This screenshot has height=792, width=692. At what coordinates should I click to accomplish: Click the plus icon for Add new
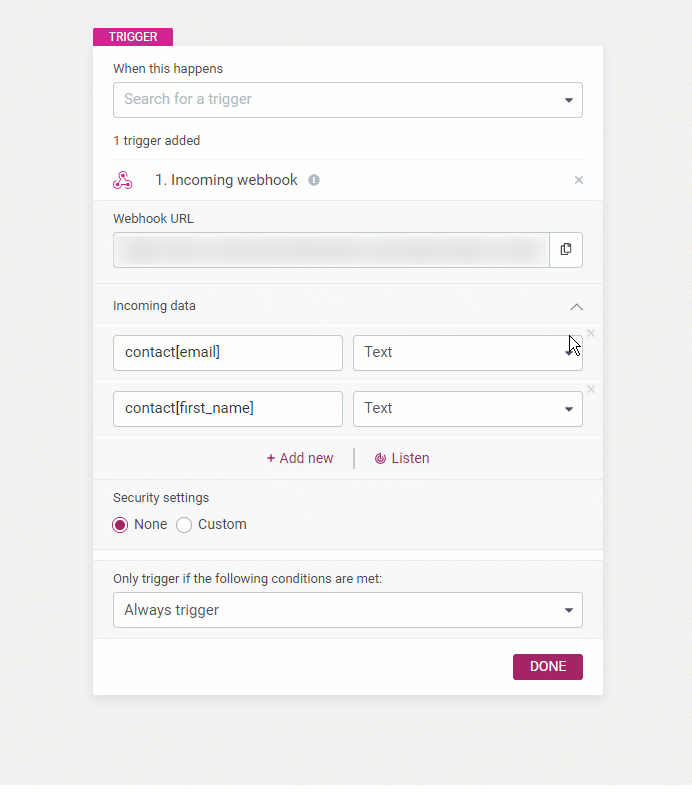click(x=271, y=459)
